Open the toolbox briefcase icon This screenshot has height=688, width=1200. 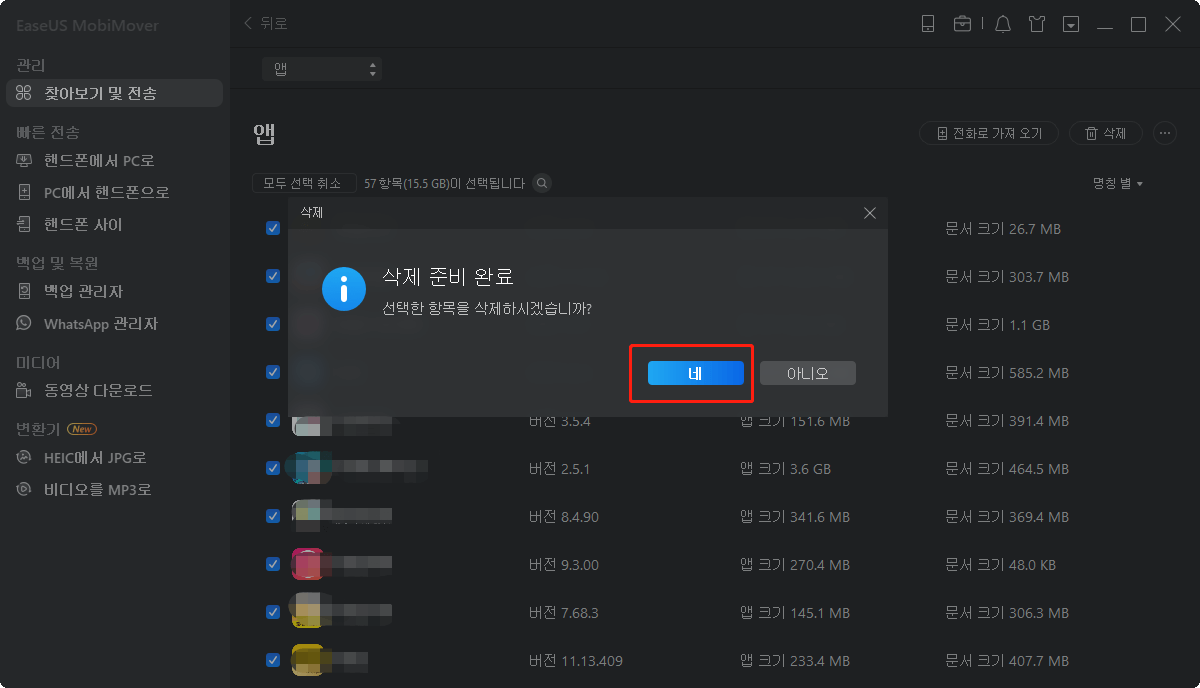tap(962, 24)
